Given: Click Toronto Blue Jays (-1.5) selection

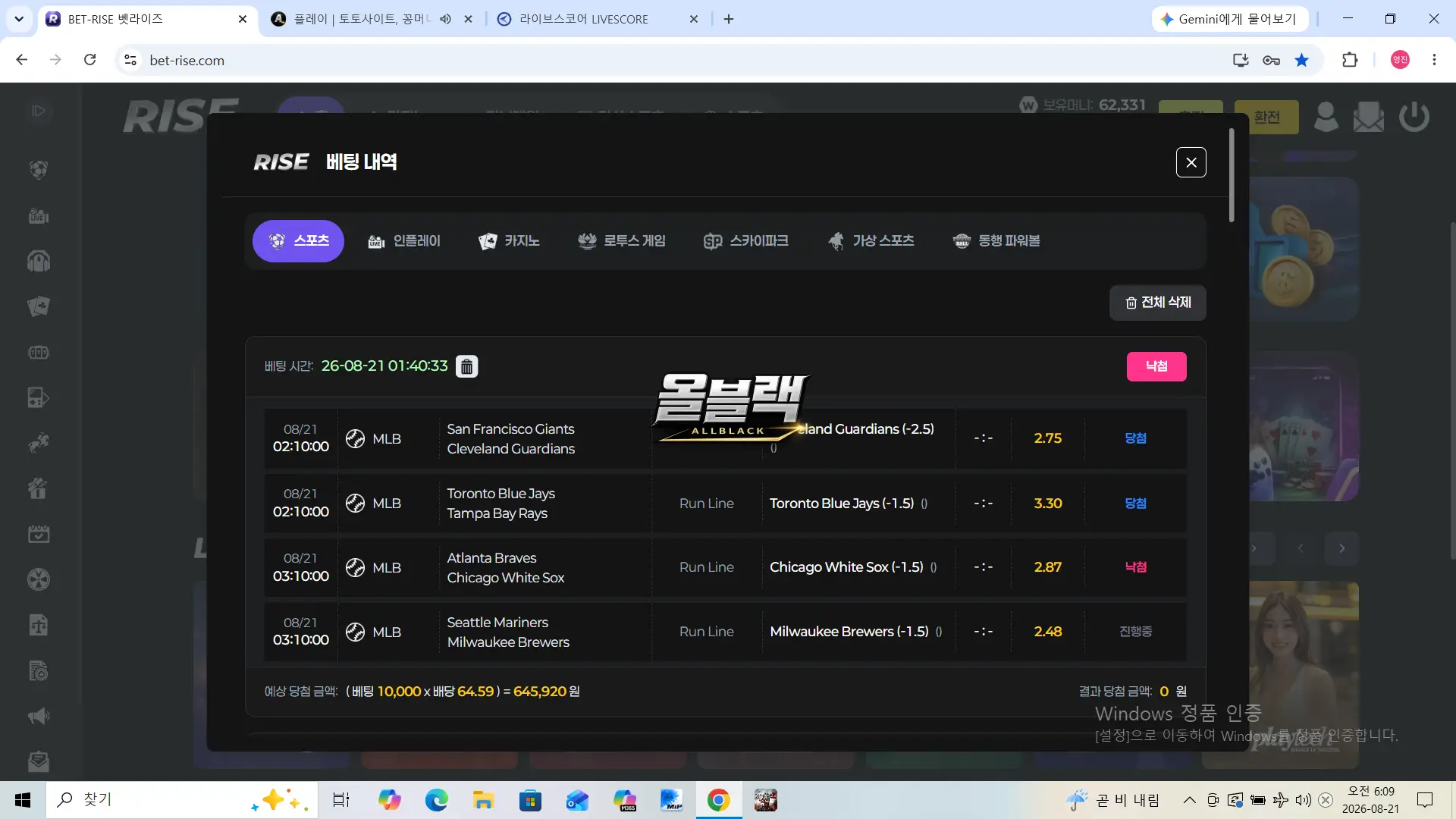Looking at the screenshot, I should (x=842, y=504).
